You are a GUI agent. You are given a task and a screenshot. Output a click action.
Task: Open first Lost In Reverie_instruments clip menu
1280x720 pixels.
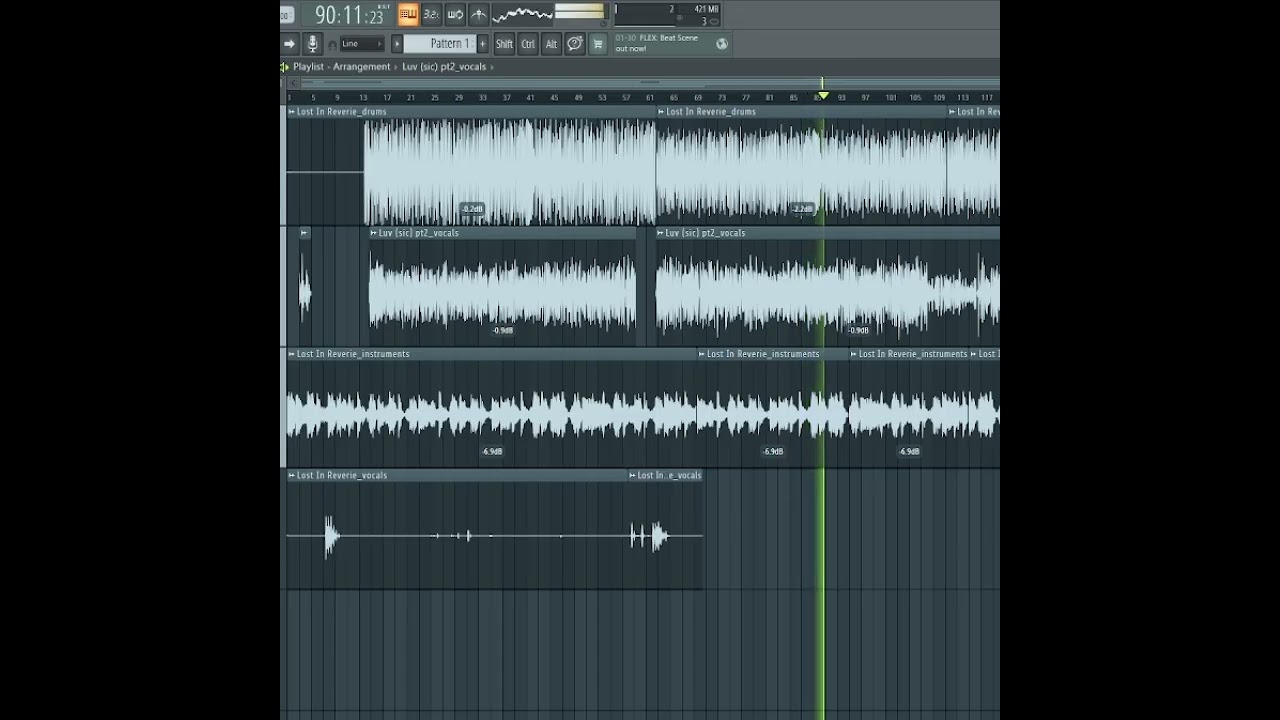[x=292, y=354]
